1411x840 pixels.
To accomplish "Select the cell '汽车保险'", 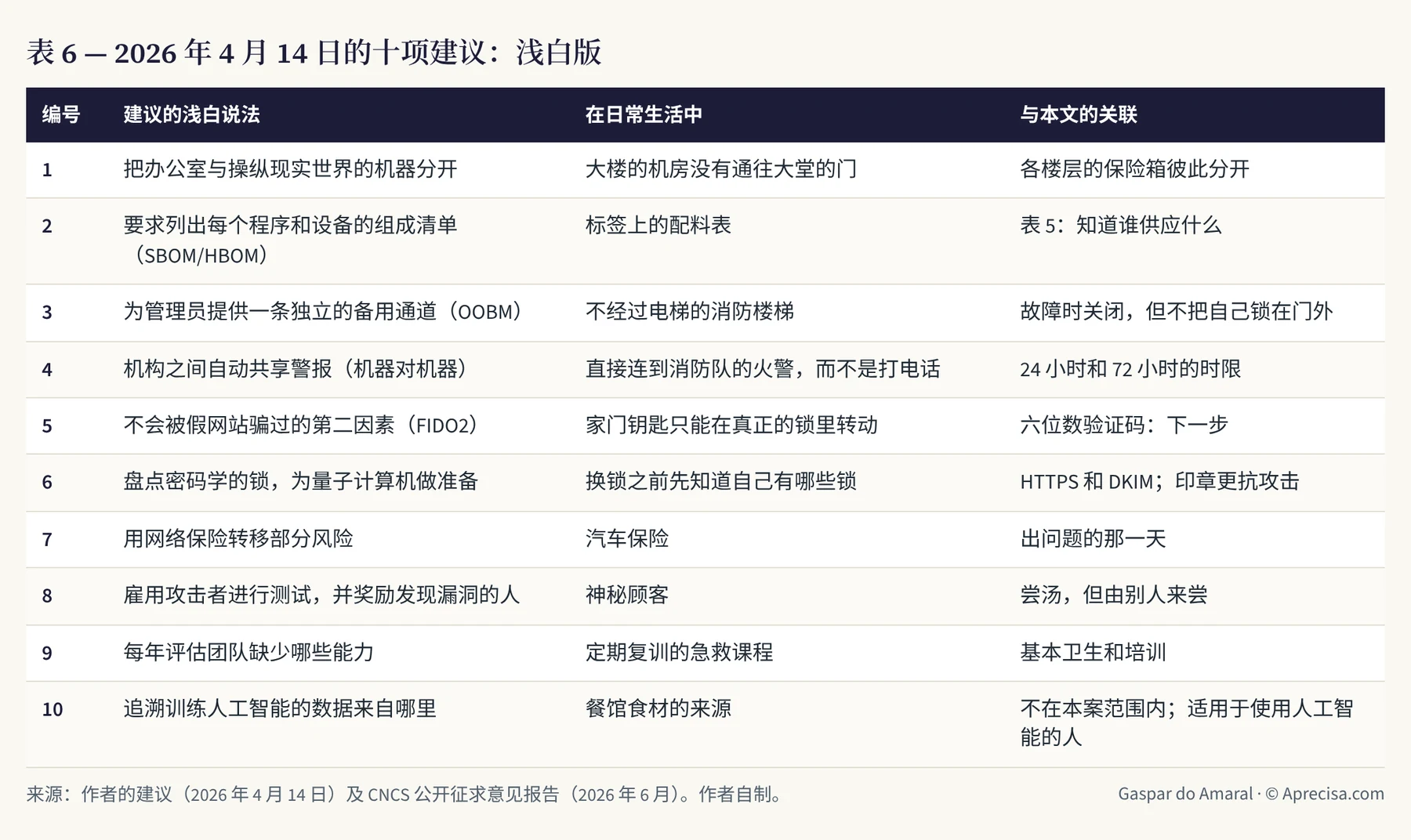I will click(x=627, y=539).
